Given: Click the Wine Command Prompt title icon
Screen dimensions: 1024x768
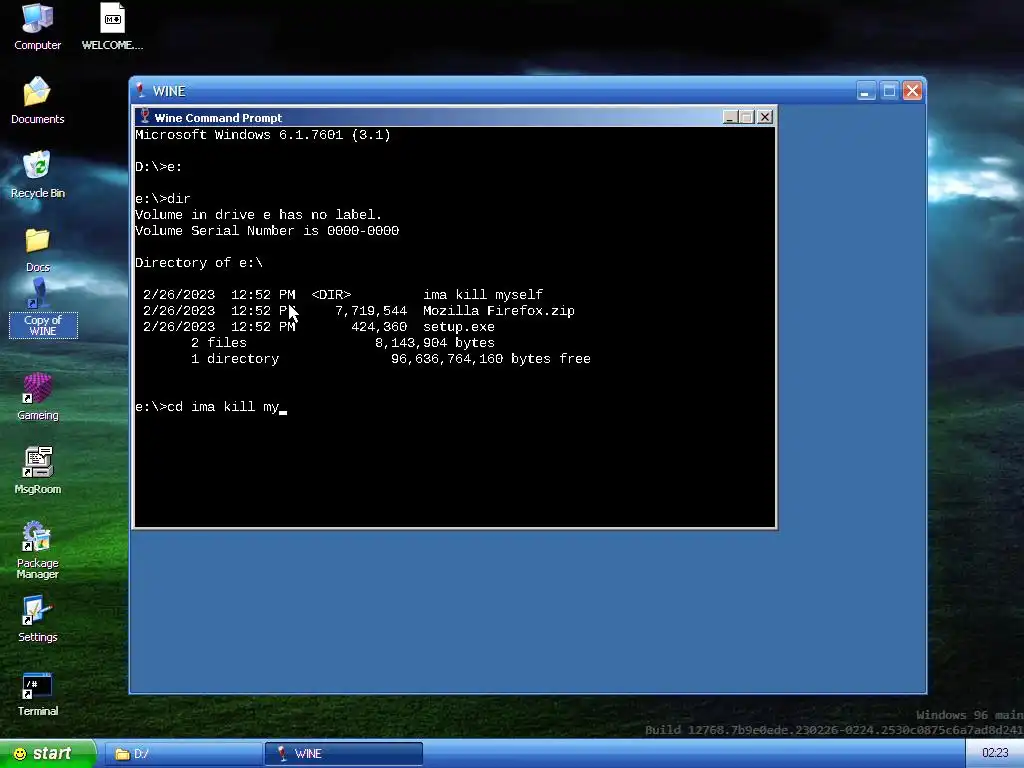Looking at the screenshot, I should (145, 117).
